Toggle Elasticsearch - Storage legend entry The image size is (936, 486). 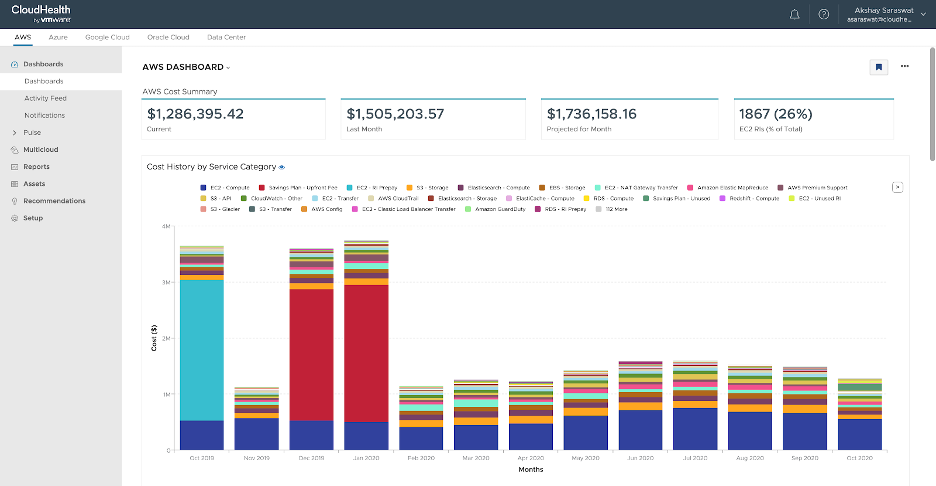coord(463,199)
